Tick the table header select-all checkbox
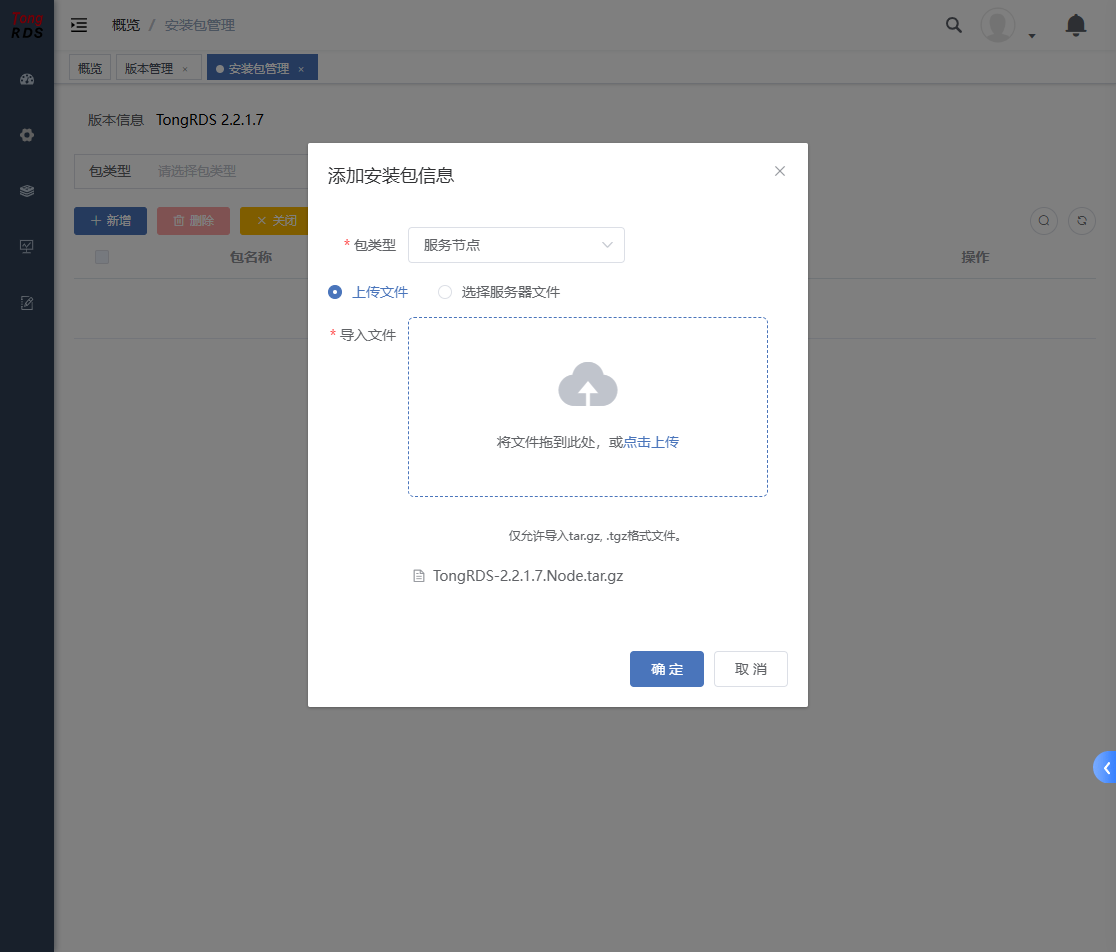1116x952 pixels. (102, 257)
